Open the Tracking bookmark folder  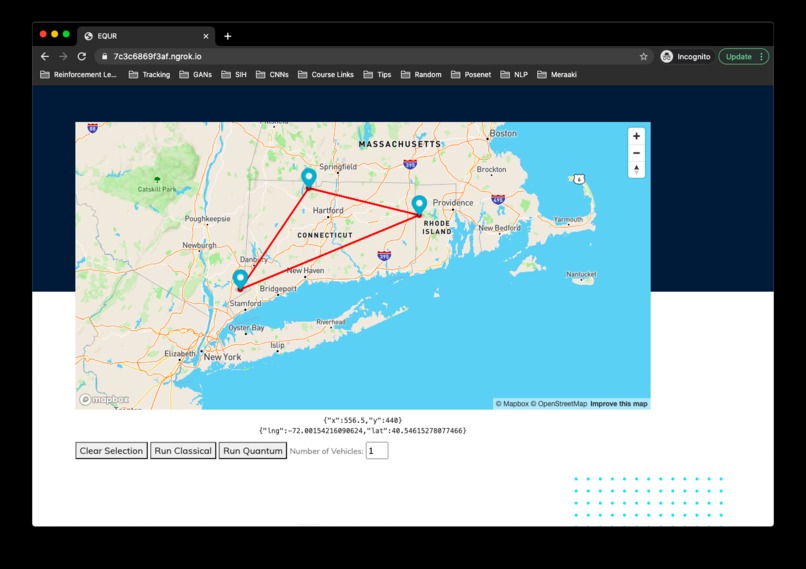(149, 75)
